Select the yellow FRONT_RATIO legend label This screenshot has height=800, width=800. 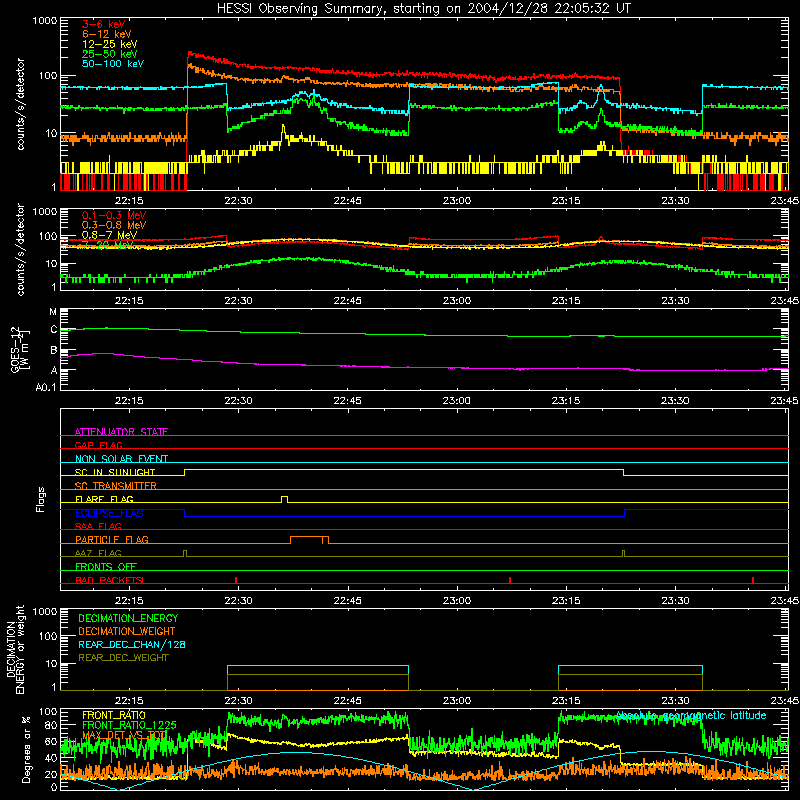[114, 715]
